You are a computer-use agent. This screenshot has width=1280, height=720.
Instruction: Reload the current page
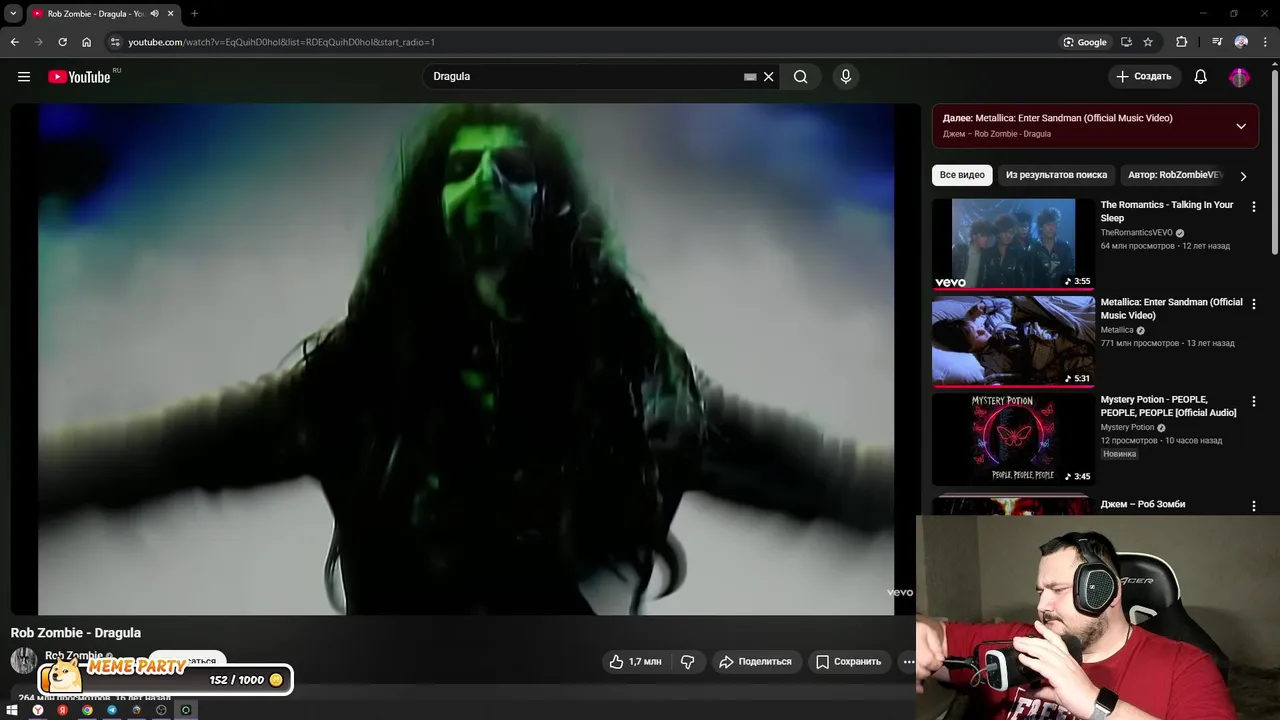[x=62, y=42]
